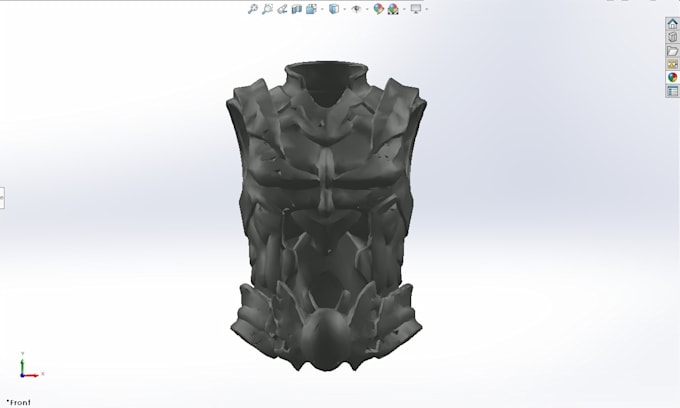This screenshot has height=408, width=680.
Task: Open the View Palette task pane tab
Action: click(673, 64)
